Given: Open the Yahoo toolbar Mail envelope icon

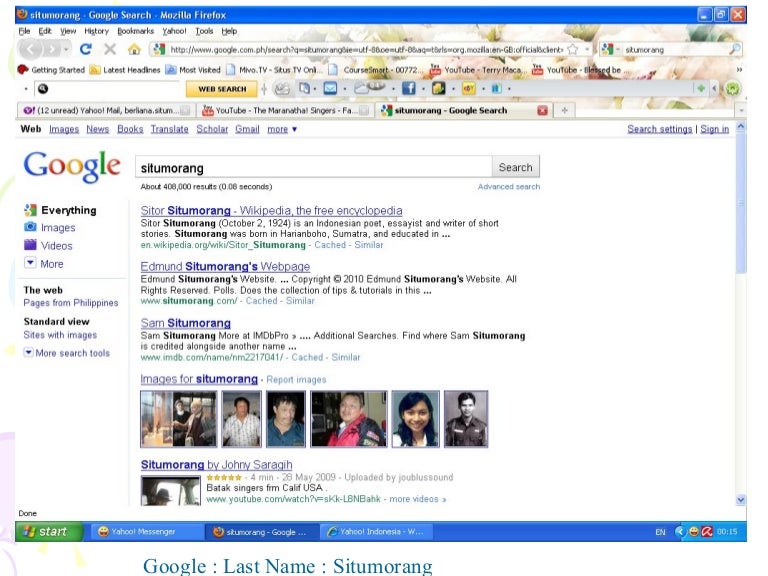Looking at the screenshot, I should pyautogui.click(x=331, y=88).
